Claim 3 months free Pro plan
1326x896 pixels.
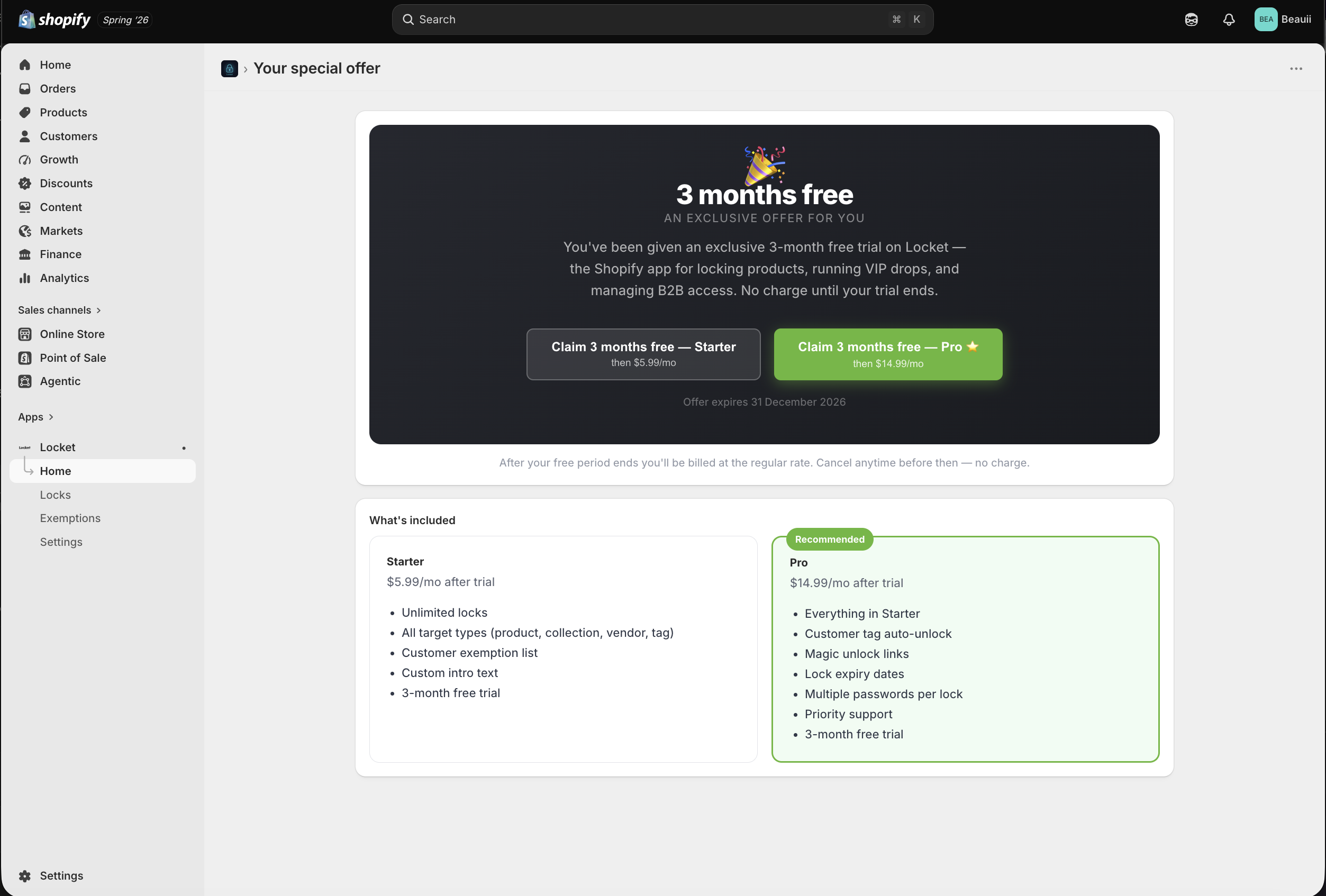point(888,354)
